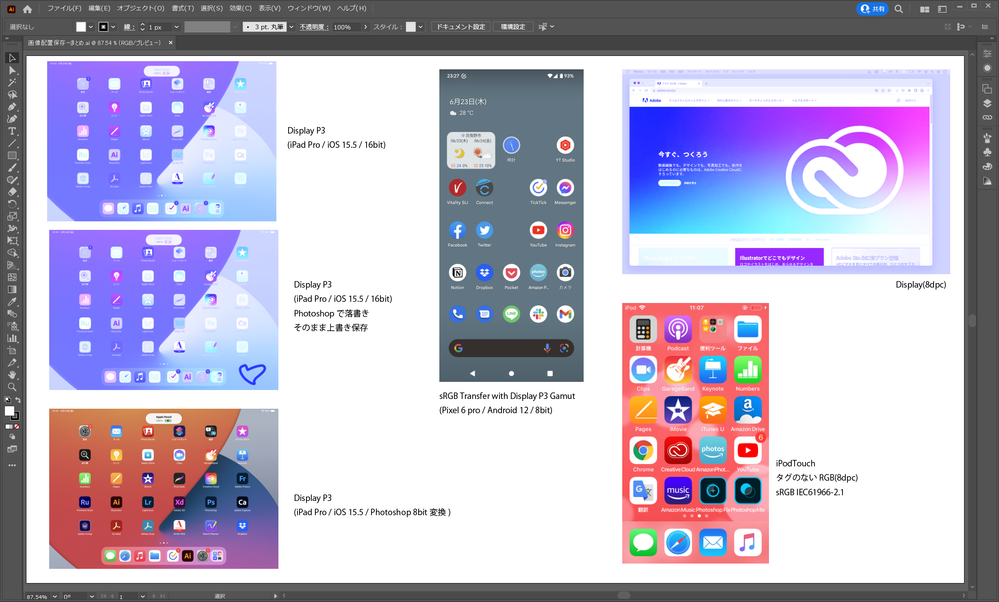Viewport: 999px width, 602px height.
Task: Select the Pixel 6 pro Android screenshot
Action: point(511,226)
